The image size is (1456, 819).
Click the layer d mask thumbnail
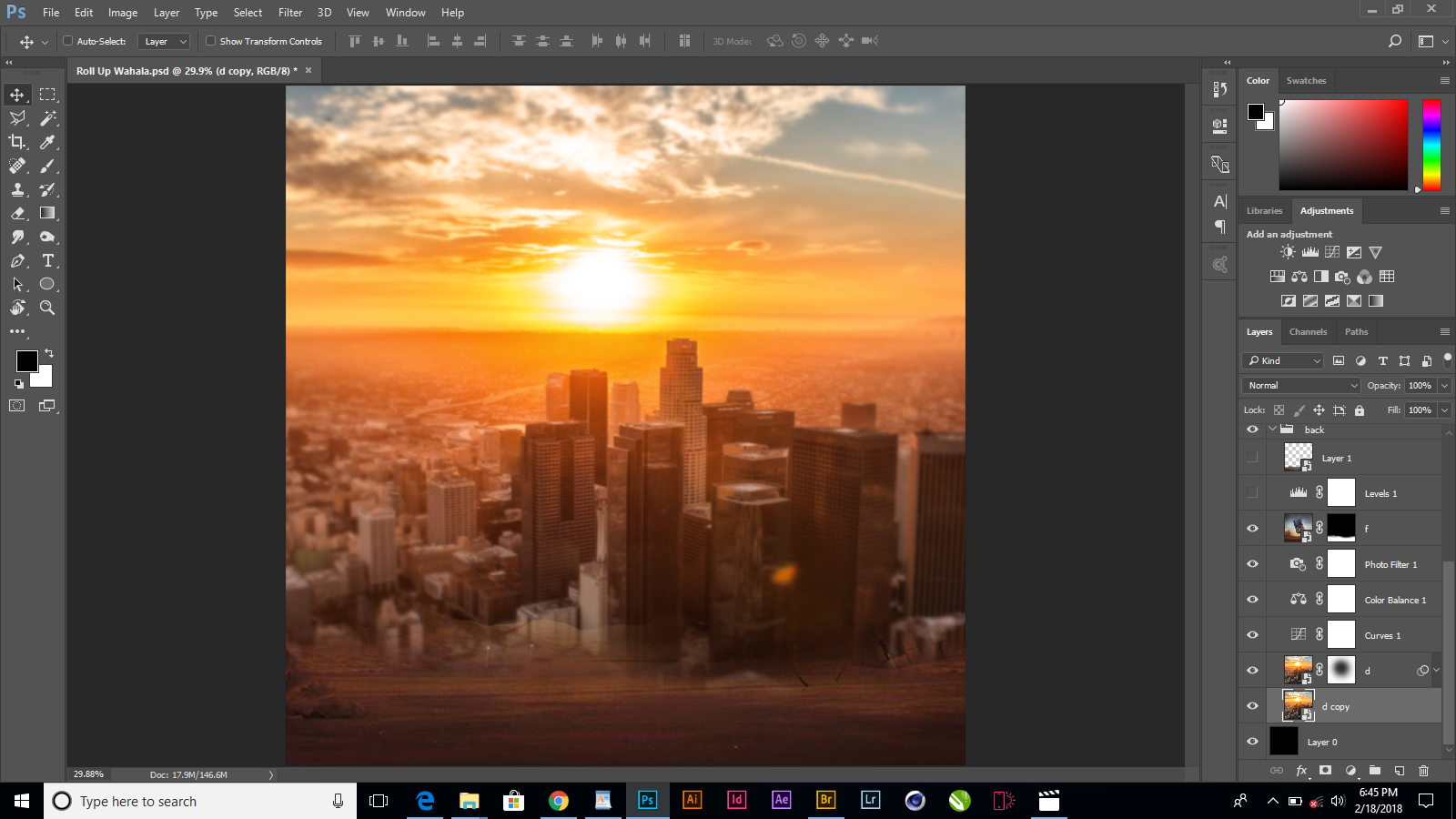1341,671
